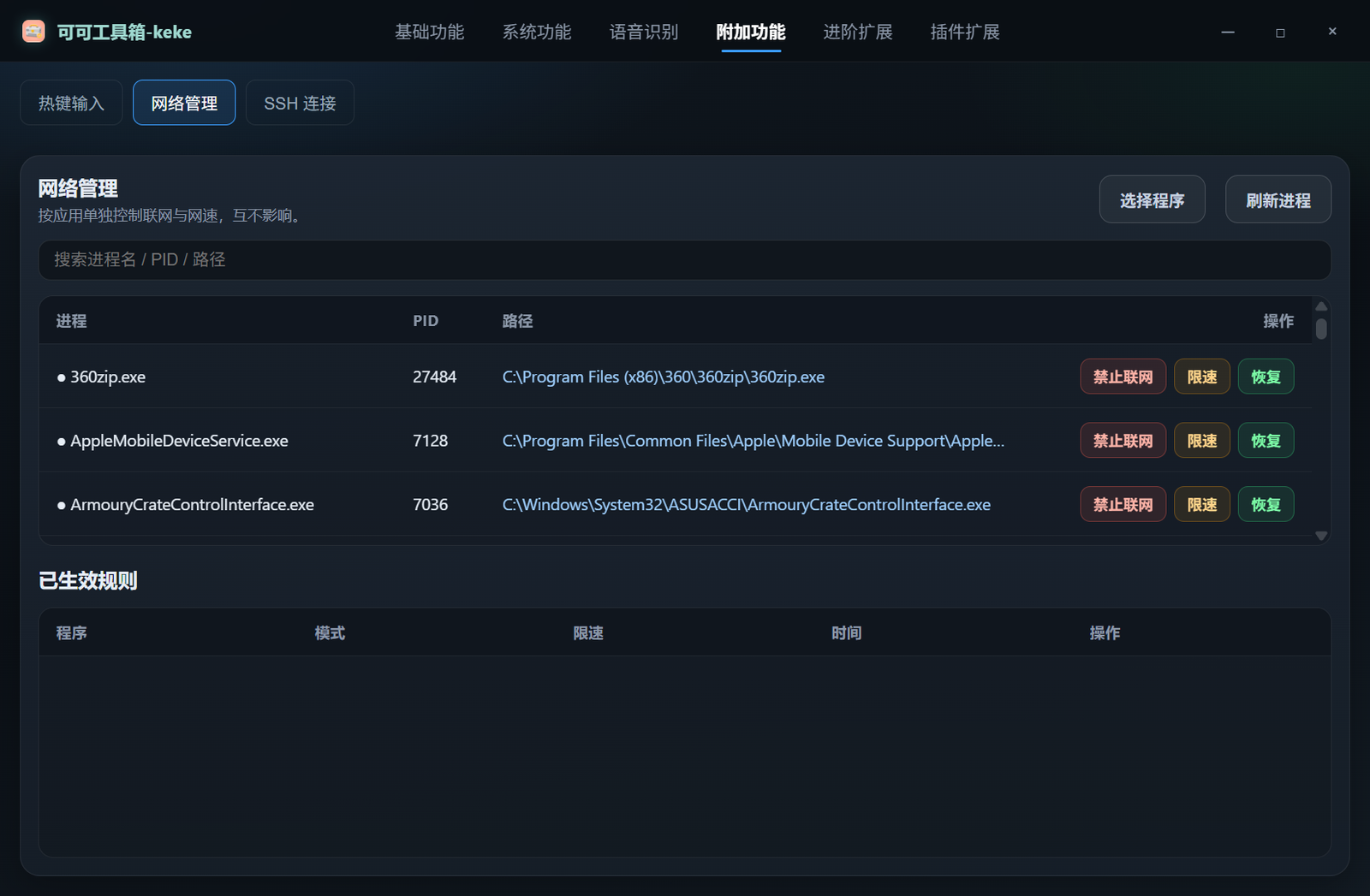
Task: Click PID value 7036
Action: coord(431,505)
